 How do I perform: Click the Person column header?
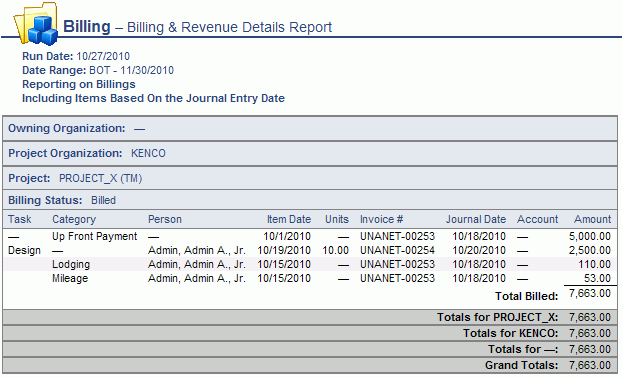point(165,219)
